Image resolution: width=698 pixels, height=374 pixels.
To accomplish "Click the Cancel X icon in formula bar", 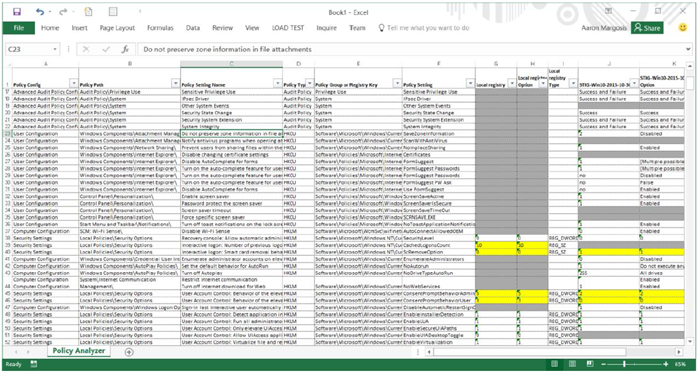I will point(86,49).
